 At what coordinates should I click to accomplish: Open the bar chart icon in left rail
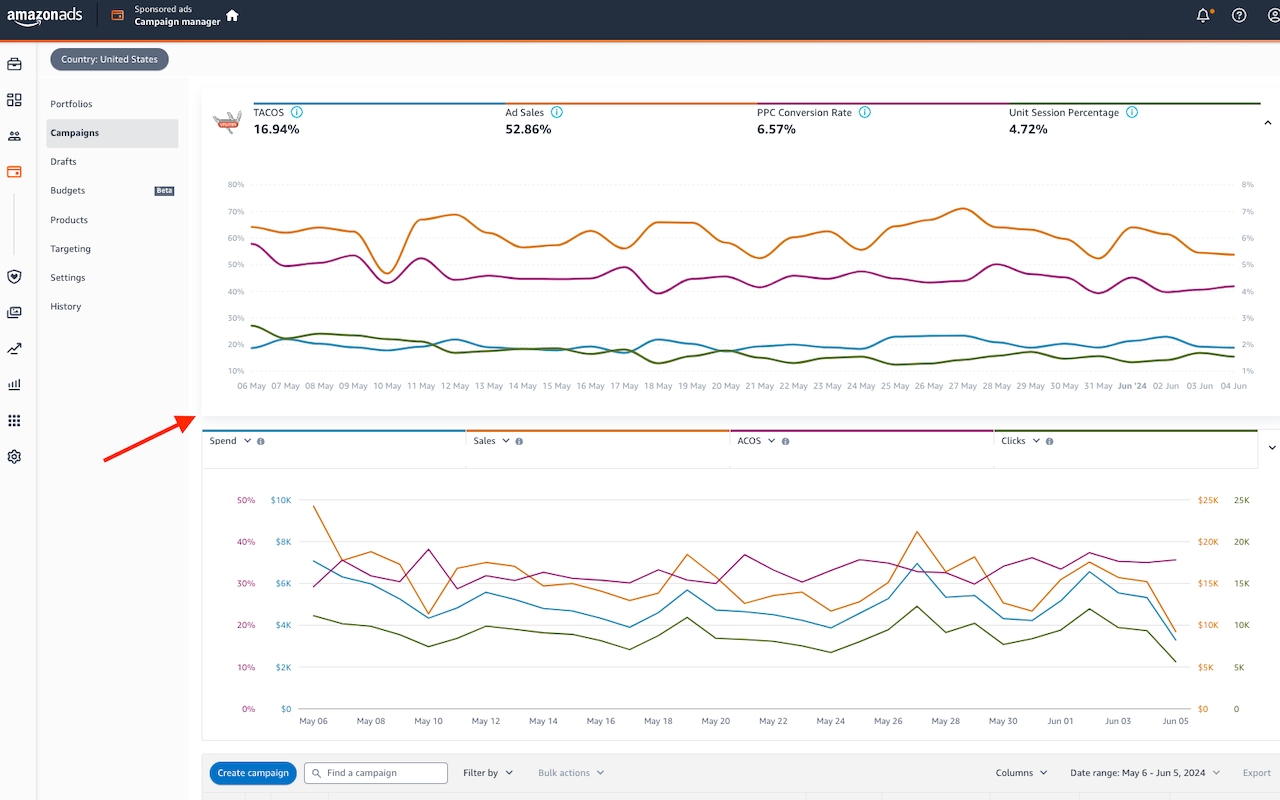pyautogui.click(x=14, y=385)
